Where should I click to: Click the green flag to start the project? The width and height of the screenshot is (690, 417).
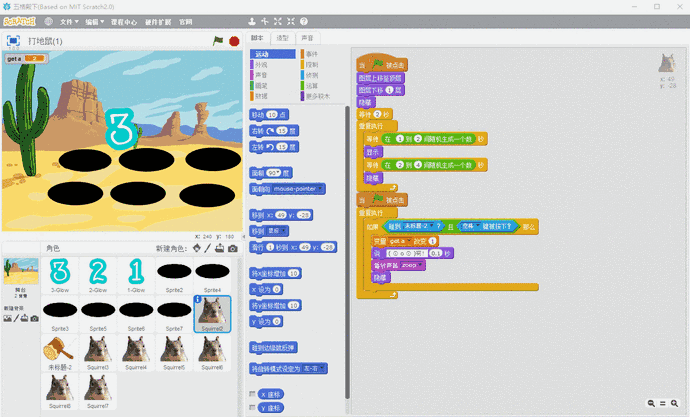218,40
